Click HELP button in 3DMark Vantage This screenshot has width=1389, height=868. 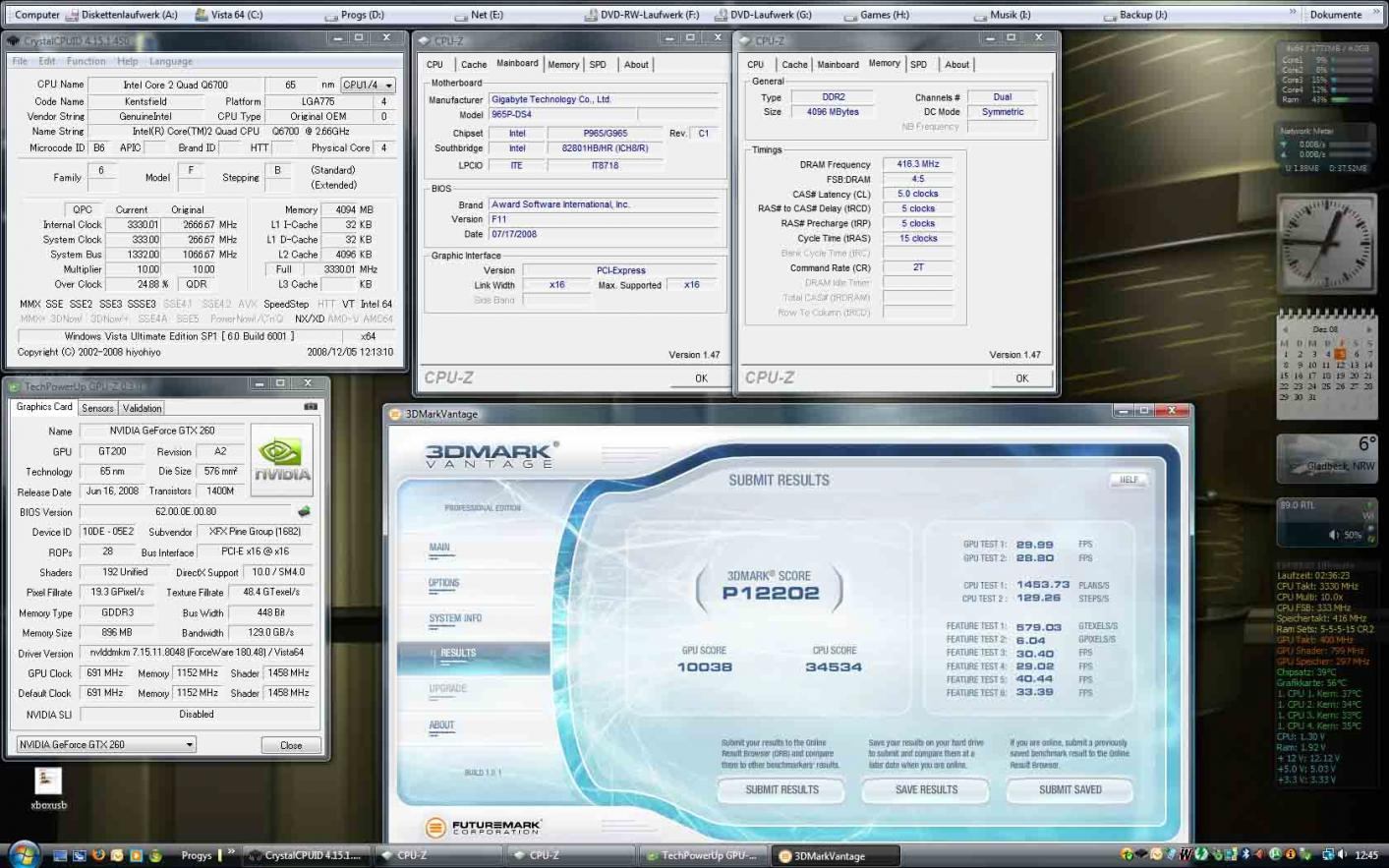pos(1129,480)
